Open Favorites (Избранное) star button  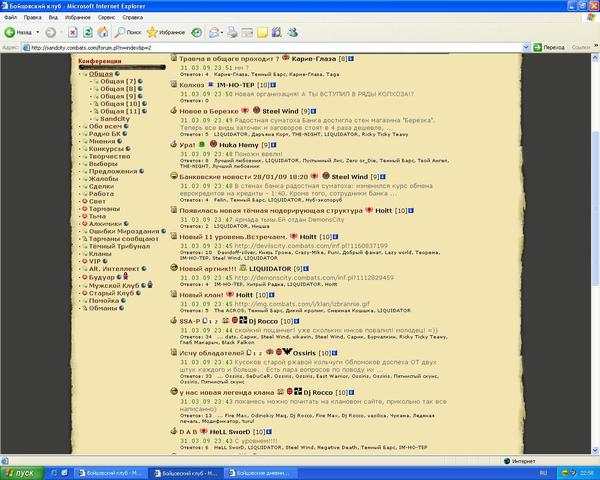[x=166, y=33]
